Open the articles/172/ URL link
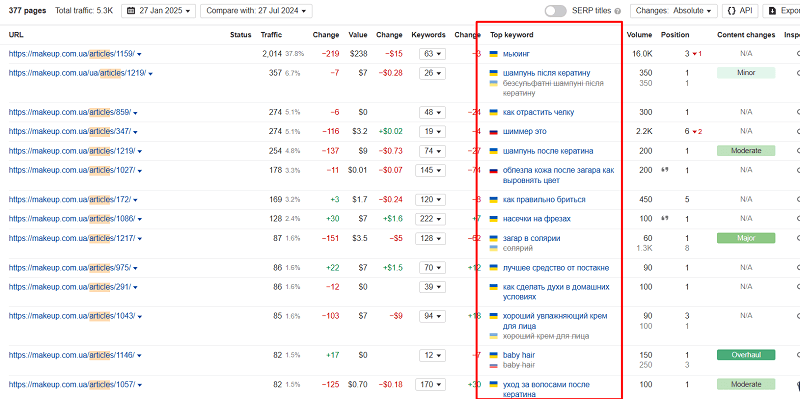The image size is (800, 399). 69,200
